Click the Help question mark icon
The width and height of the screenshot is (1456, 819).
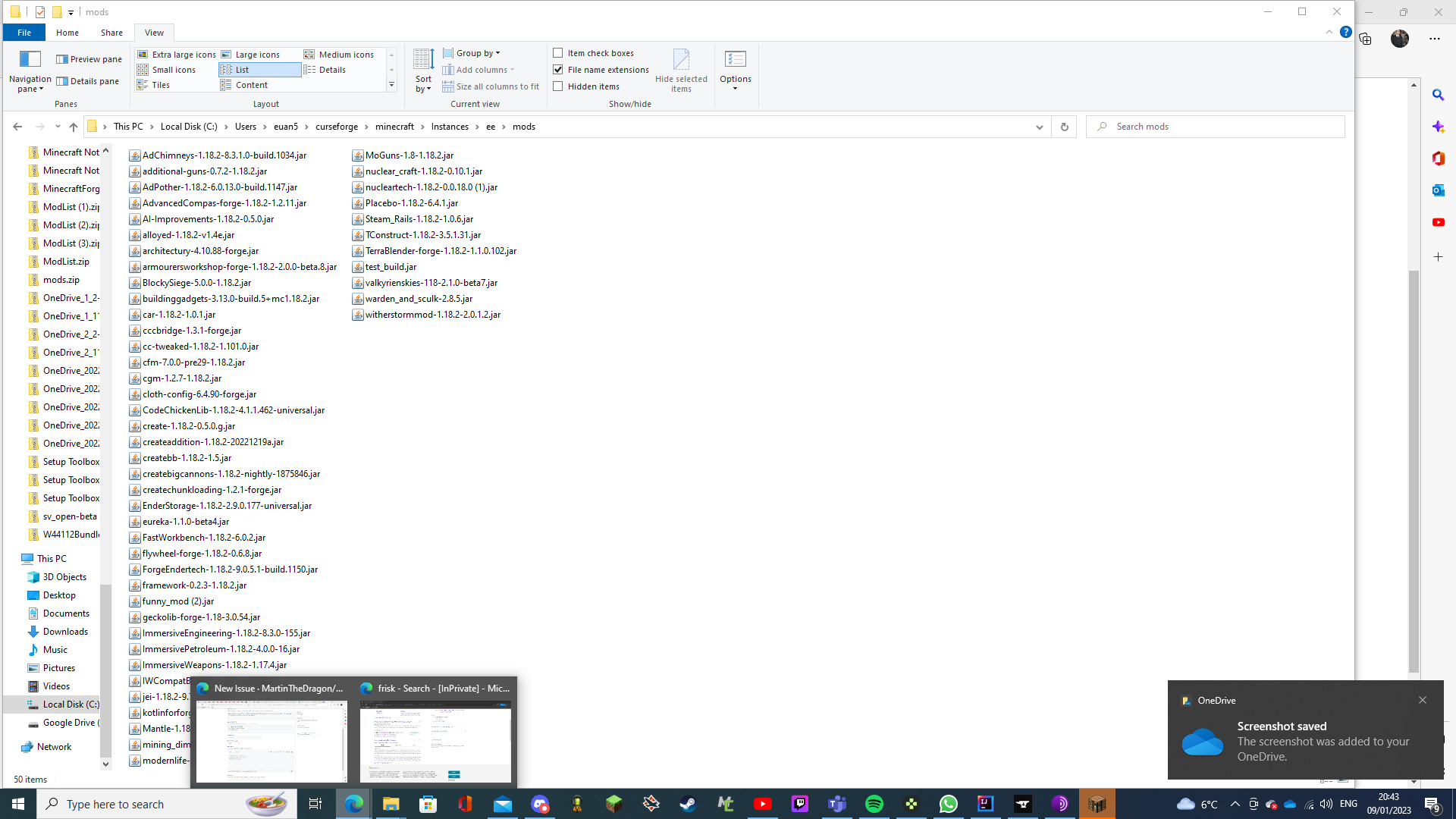[1345, 32]
